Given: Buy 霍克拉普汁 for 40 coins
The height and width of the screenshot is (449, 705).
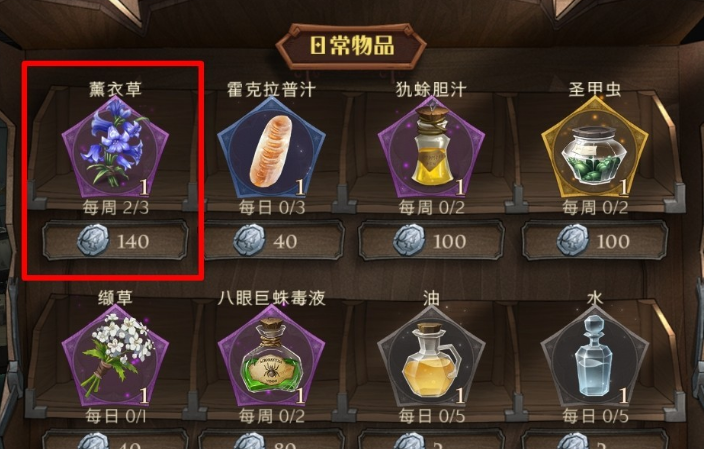Looking at the screenshot, I should point(271,240).
